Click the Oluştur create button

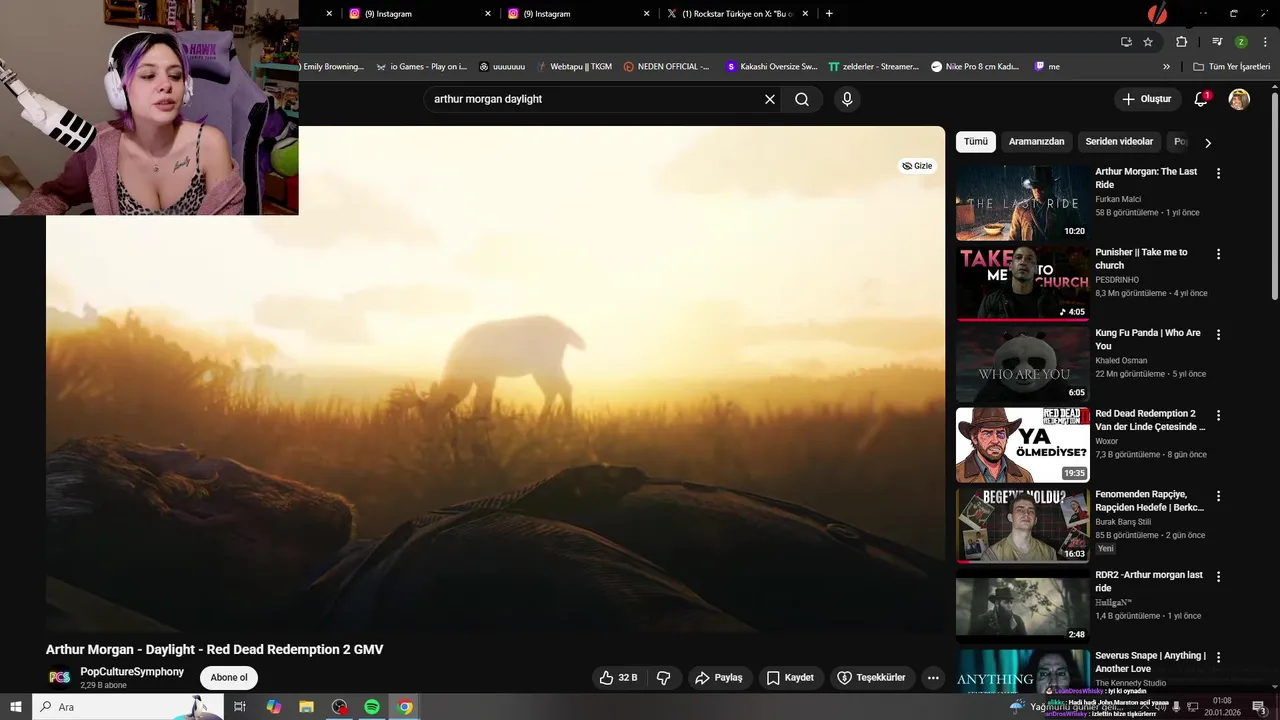coord(1146,99)
